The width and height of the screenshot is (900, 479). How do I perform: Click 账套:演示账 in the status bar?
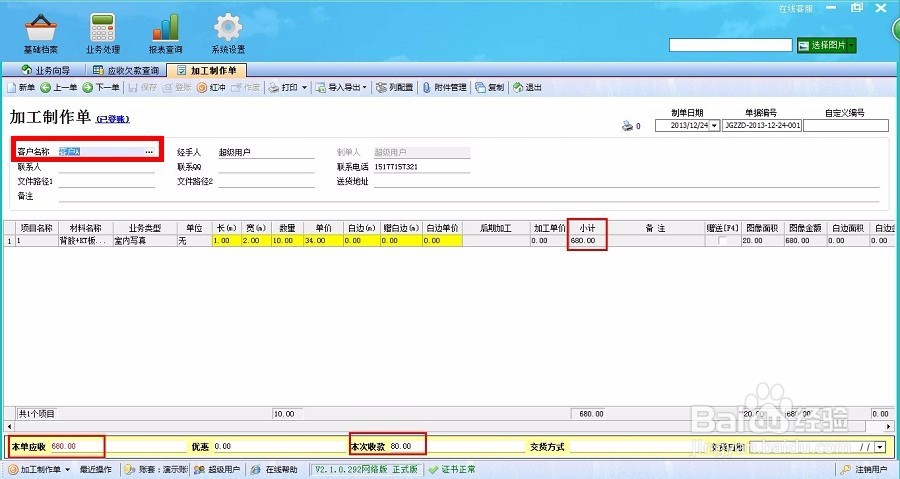(156, 469)
